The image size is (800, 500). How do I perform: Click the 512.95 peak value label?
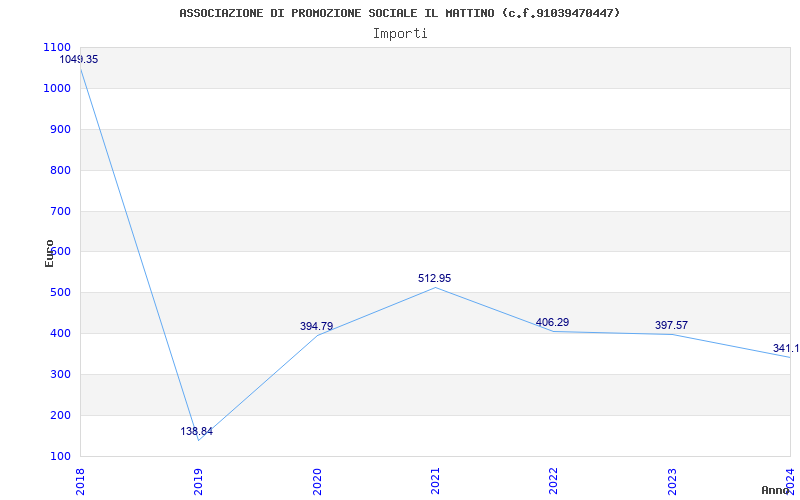click(x=434, y=278)
